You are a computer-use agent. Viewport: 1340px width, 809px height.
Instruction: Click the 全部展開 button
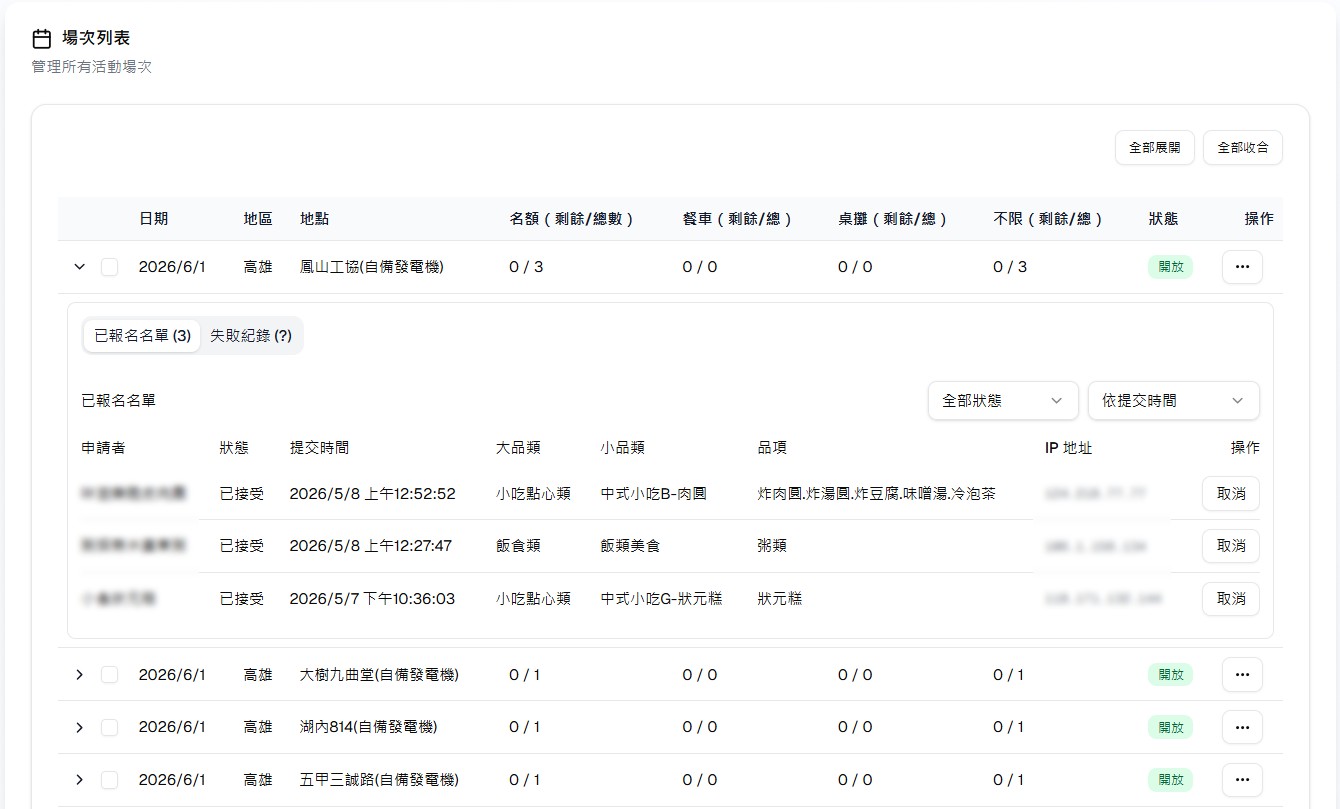coord(1155,147)
